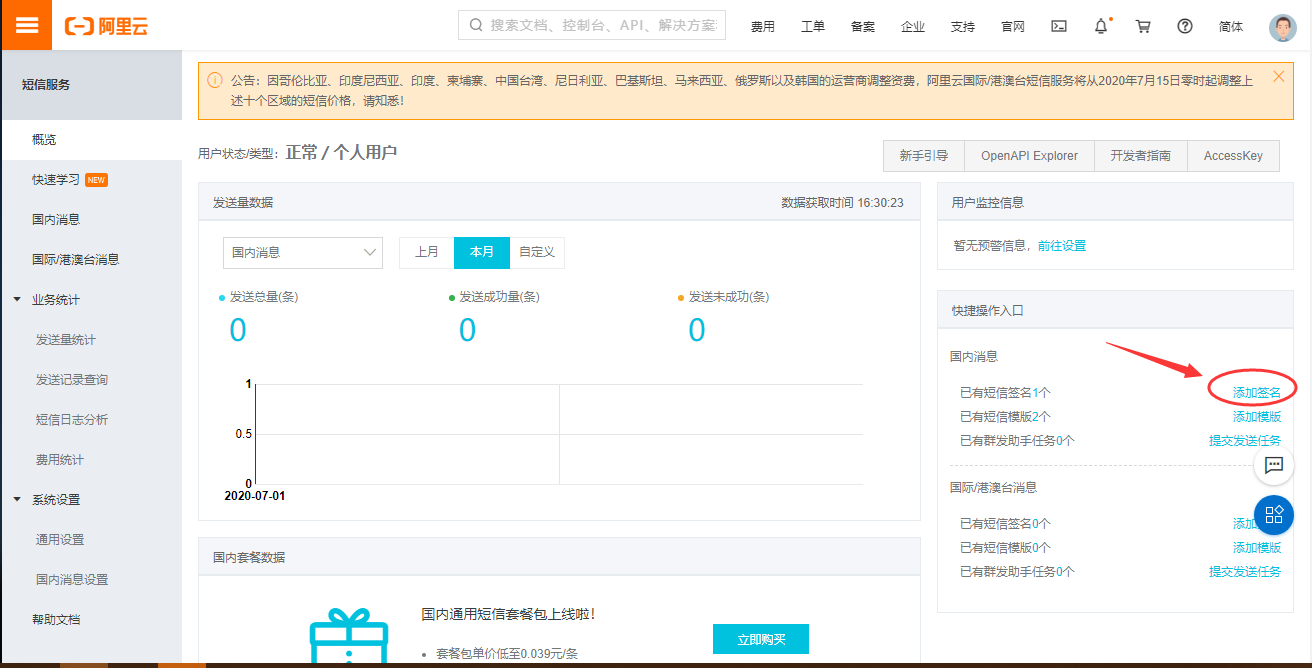
Task: Open 费用 in top navigation
Action: tap(763, 27)
